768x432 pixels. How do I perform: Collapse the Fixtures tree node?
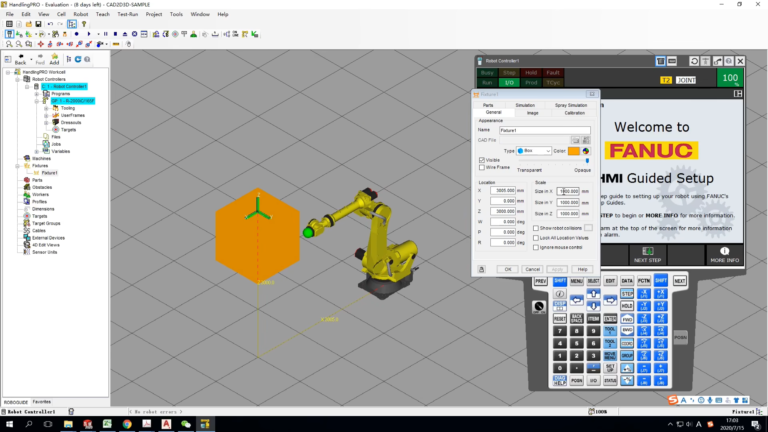[18, 166]
